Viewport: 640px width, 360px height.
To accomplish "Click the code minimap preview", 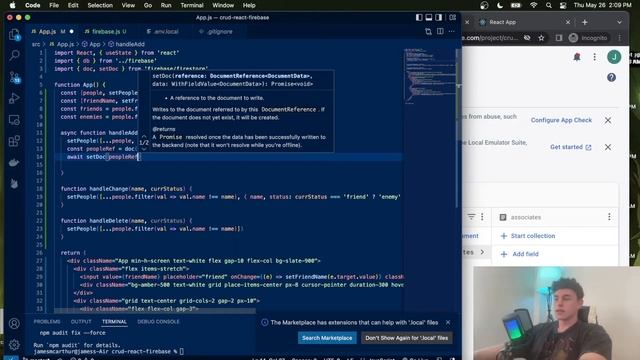I will point(429,76).
